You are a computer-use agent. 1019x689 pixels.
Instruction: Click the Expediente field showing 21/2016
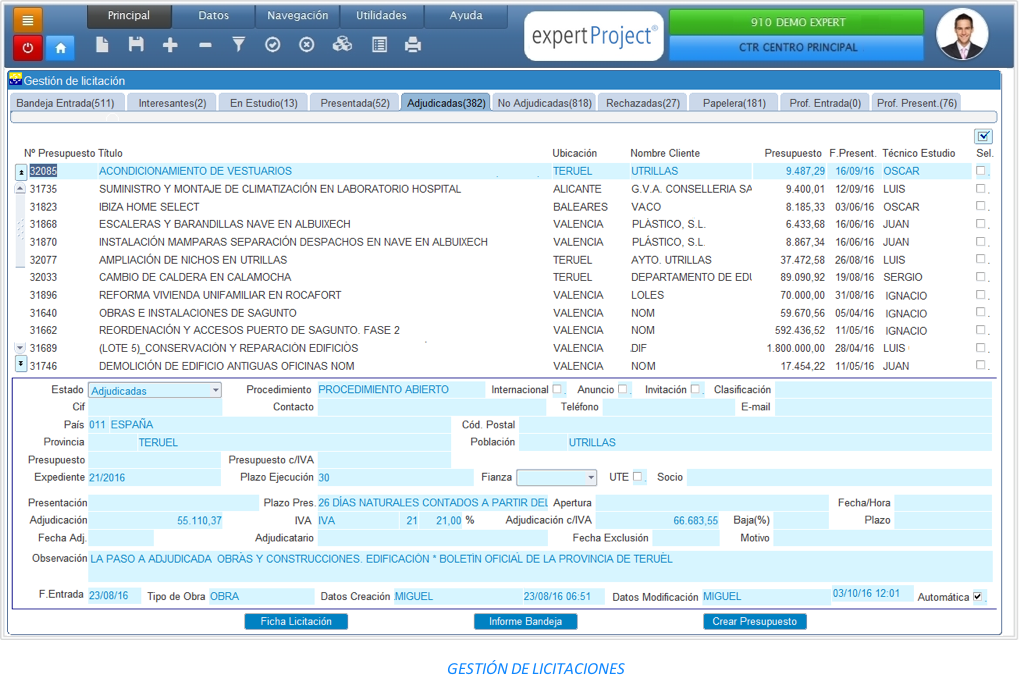point(155,477)
